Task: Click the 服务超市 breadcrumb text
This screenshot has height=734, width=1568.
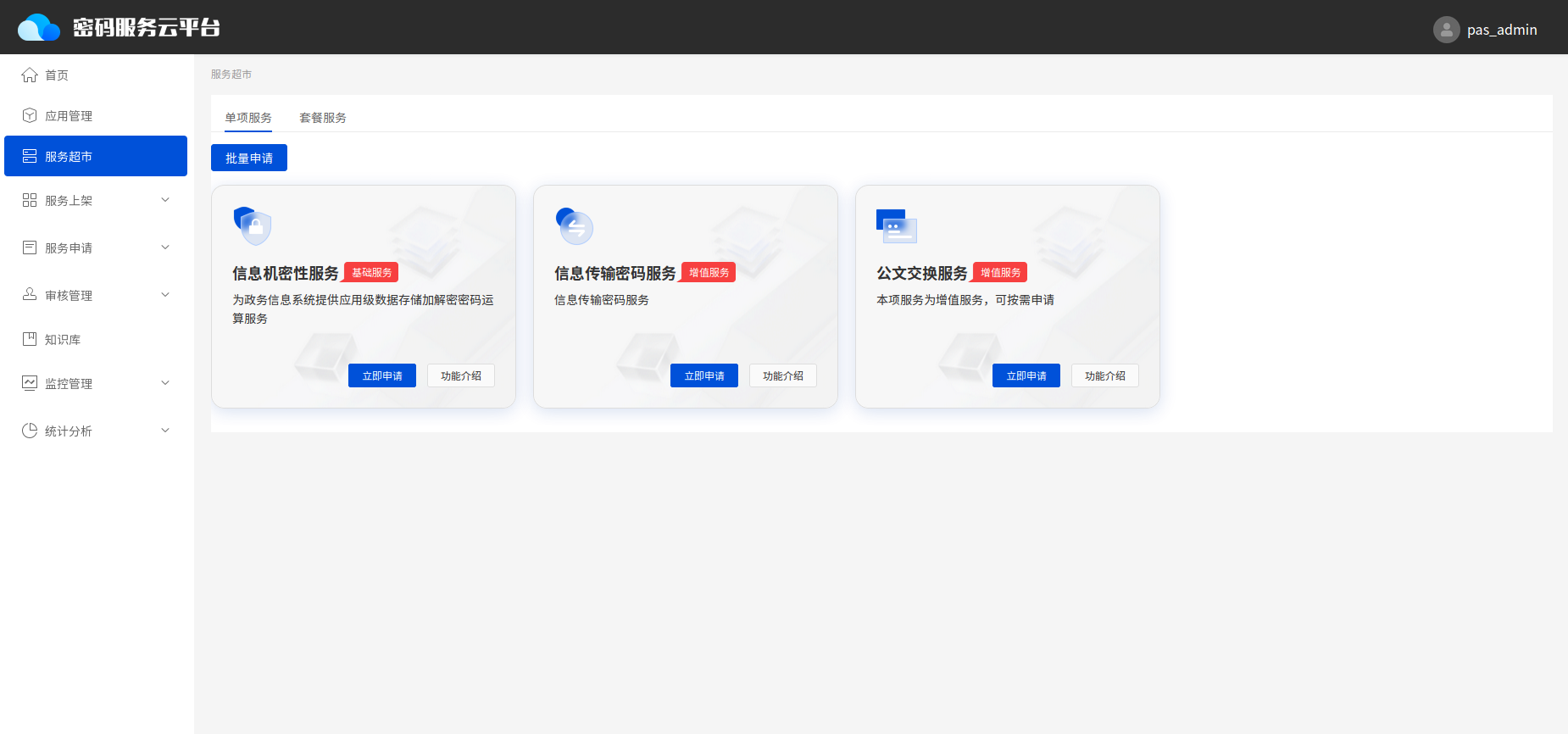Action: point(231,75)
